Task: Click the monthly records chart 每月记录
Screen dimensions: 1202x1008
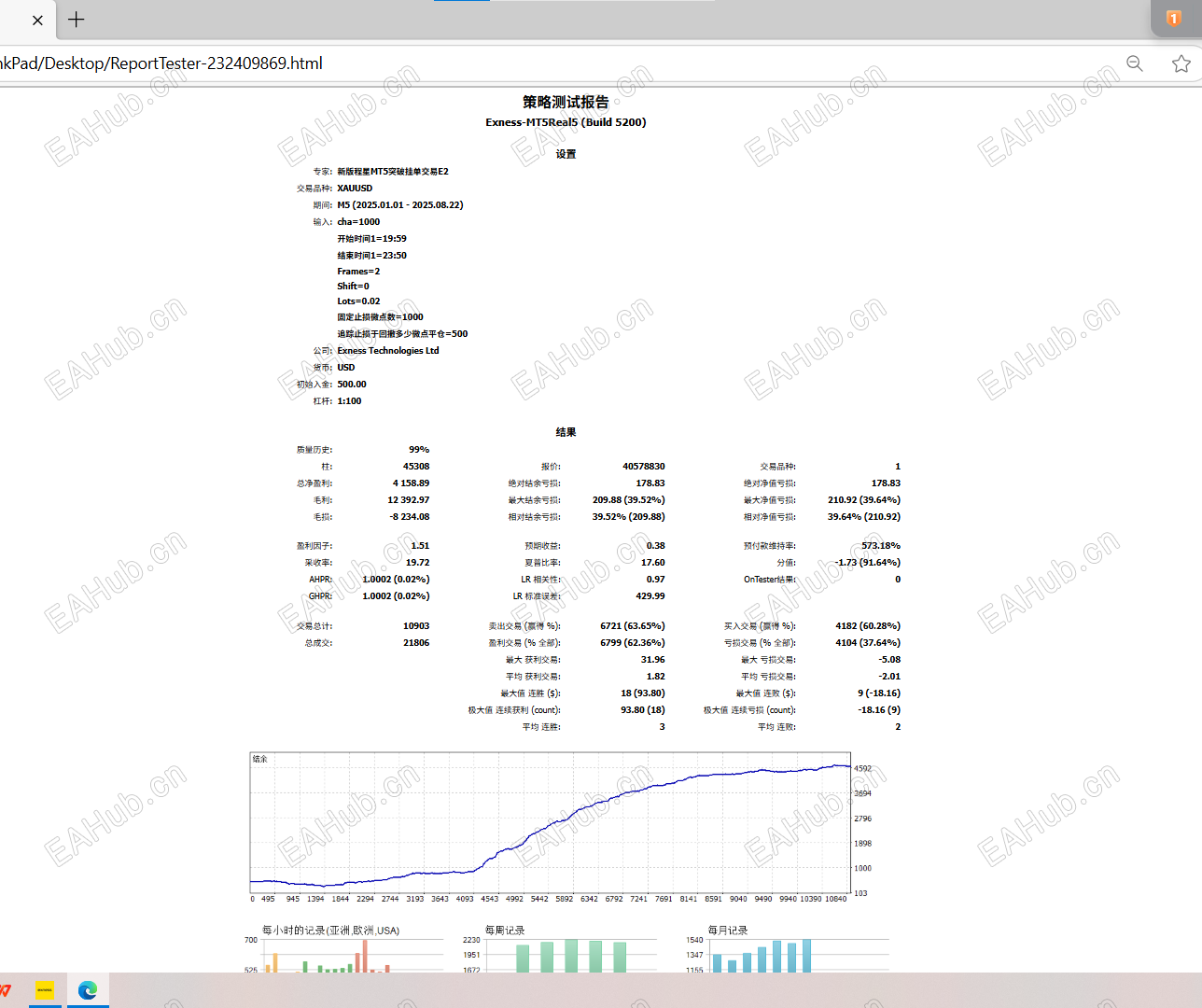Action: click(x=788, y=948)
